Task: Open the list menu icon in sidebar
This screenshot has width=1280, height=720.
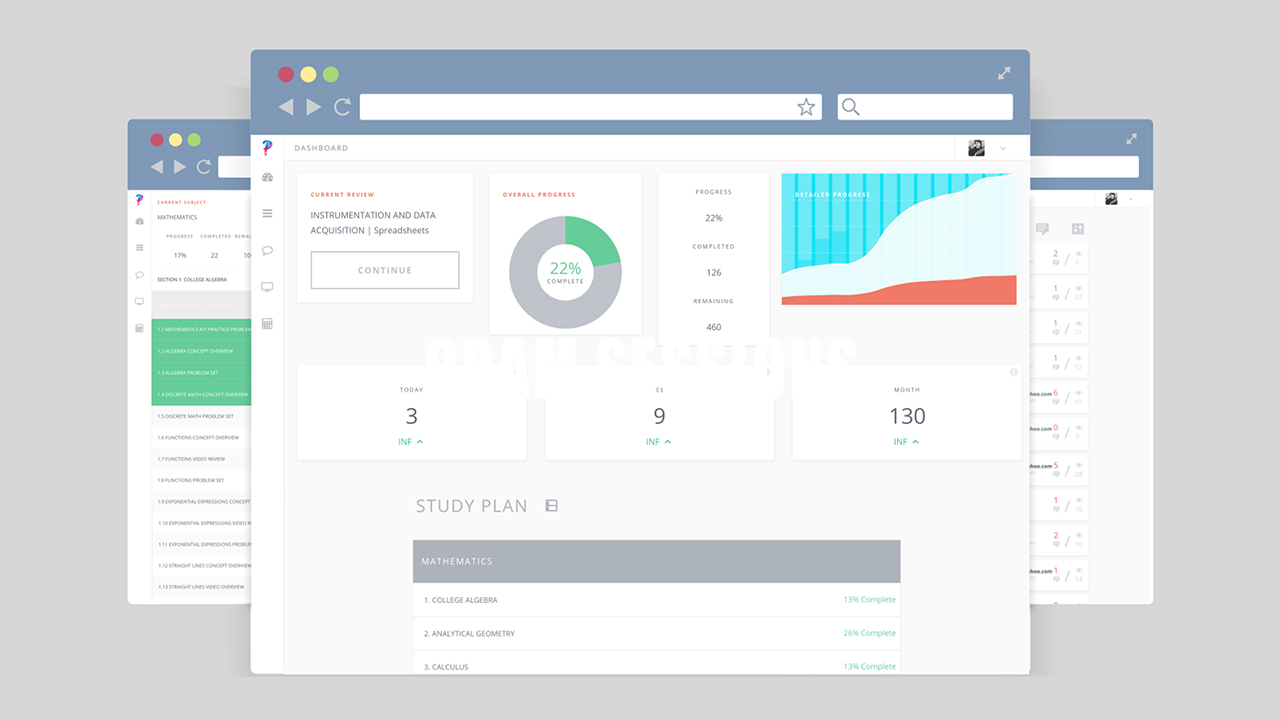Action: (267, 213)
